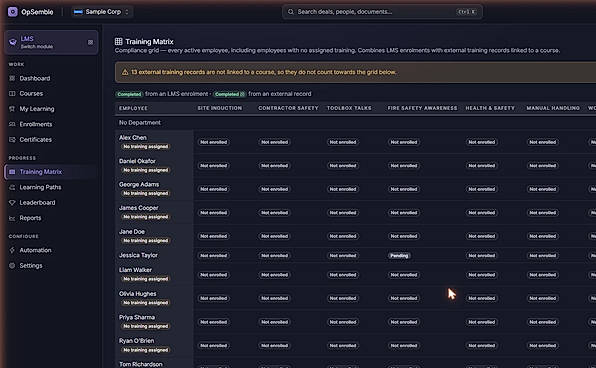Viewport: 596px width, 368px height.
Task: Click the Site Induction column header
Action: (x=220, y=108)
